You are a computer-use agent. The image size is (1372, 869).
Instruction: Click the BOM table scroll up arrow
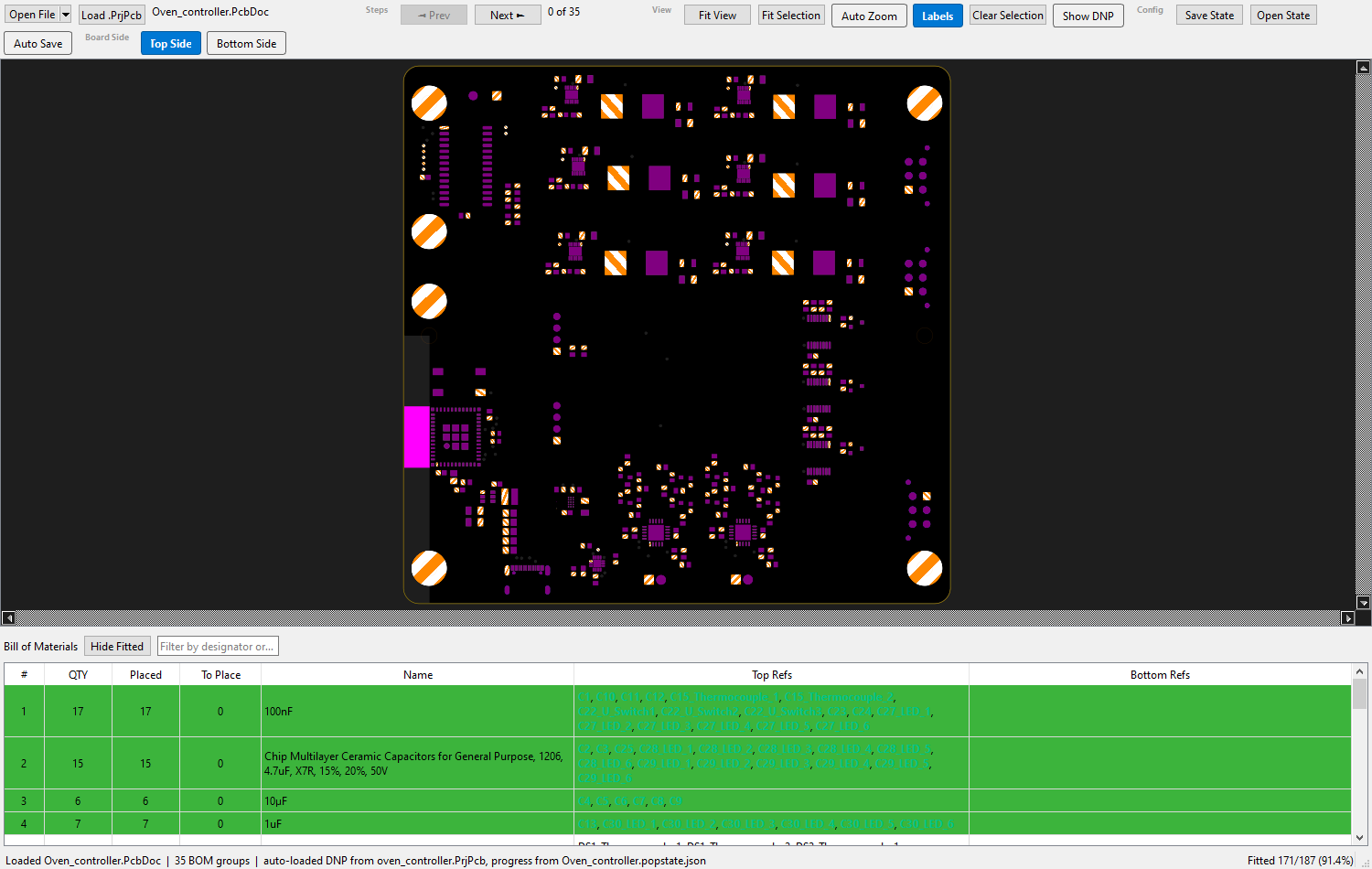(1360, 671)
